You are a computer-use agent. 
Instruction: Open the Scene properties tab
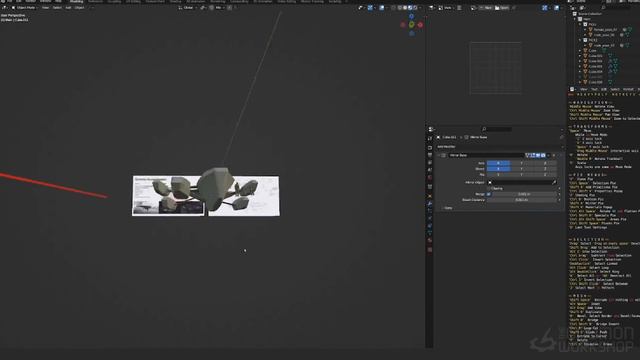click(430, 170)
